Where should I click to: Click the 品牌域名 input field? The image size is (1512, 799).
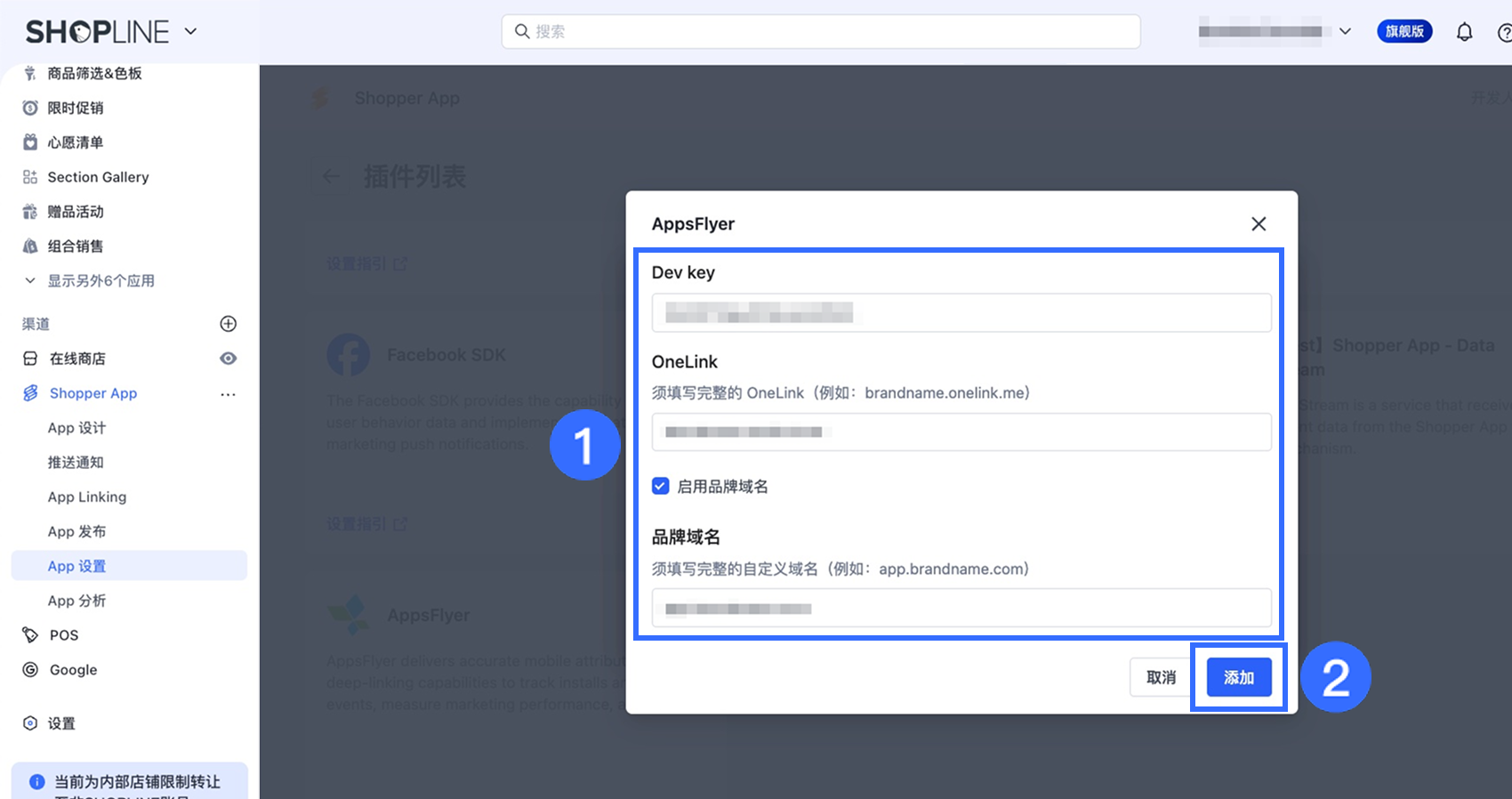961,609
